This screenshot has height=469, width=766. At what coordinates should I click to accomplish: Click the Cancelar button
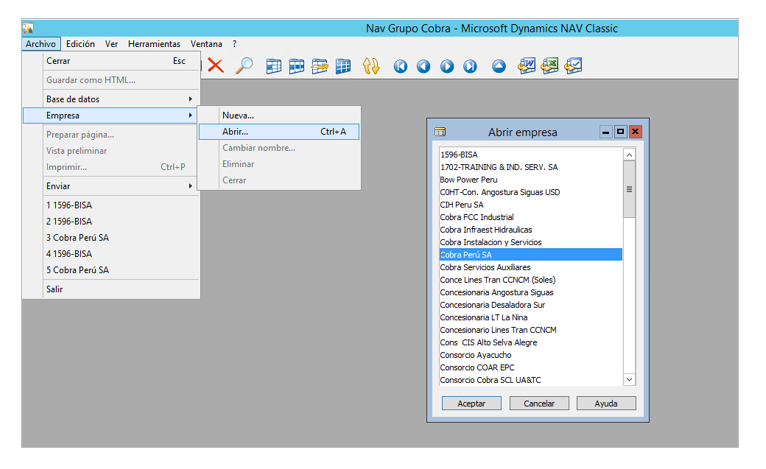pyautogui.click(x=539, y=404)
